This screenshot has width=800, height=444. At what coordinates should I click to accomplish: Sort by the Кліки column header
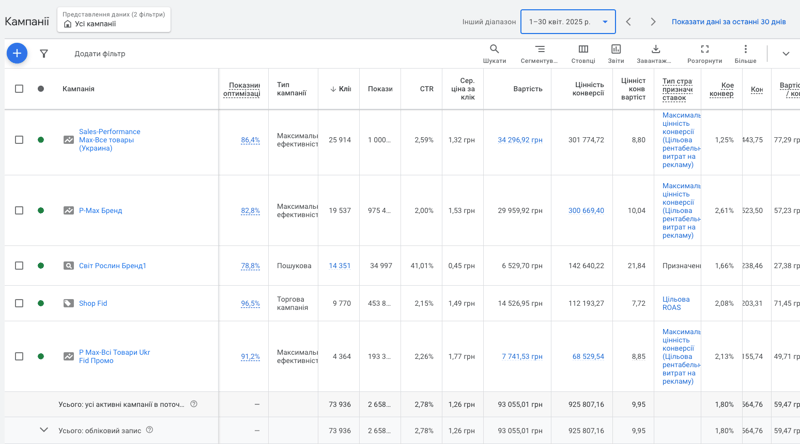(341, 89)
